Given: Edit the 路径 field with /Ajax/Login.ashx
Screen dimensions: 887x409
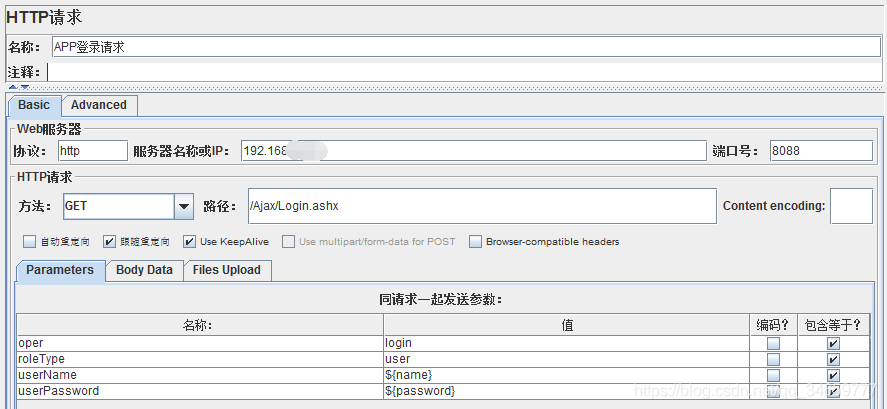Looking at the screenshot, I should (482, 206).
